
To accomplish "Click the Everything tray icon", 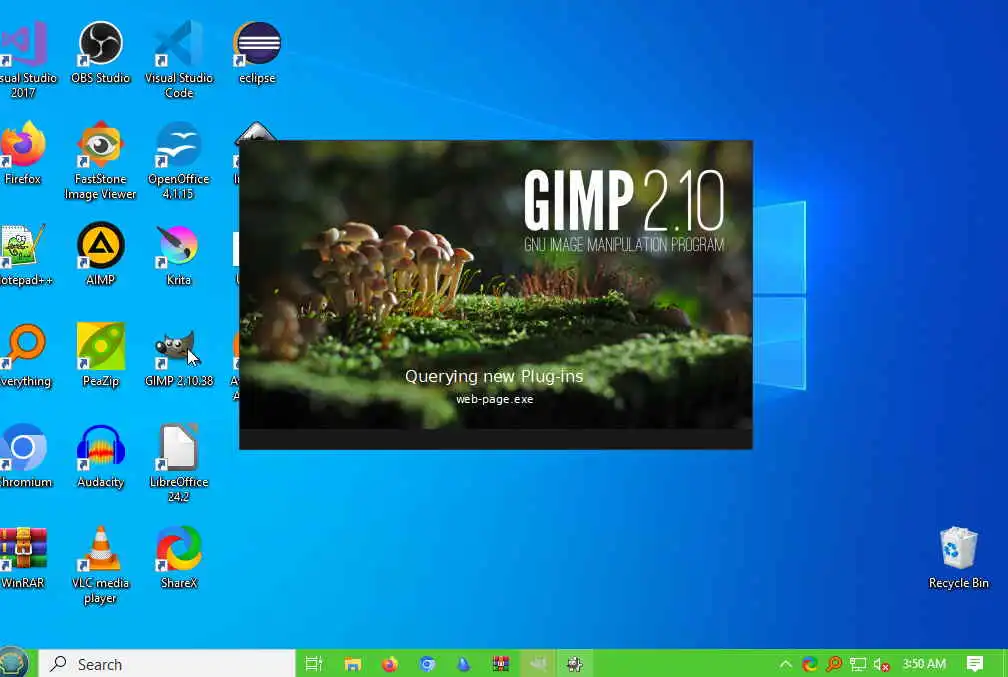I will coord(834,664).
